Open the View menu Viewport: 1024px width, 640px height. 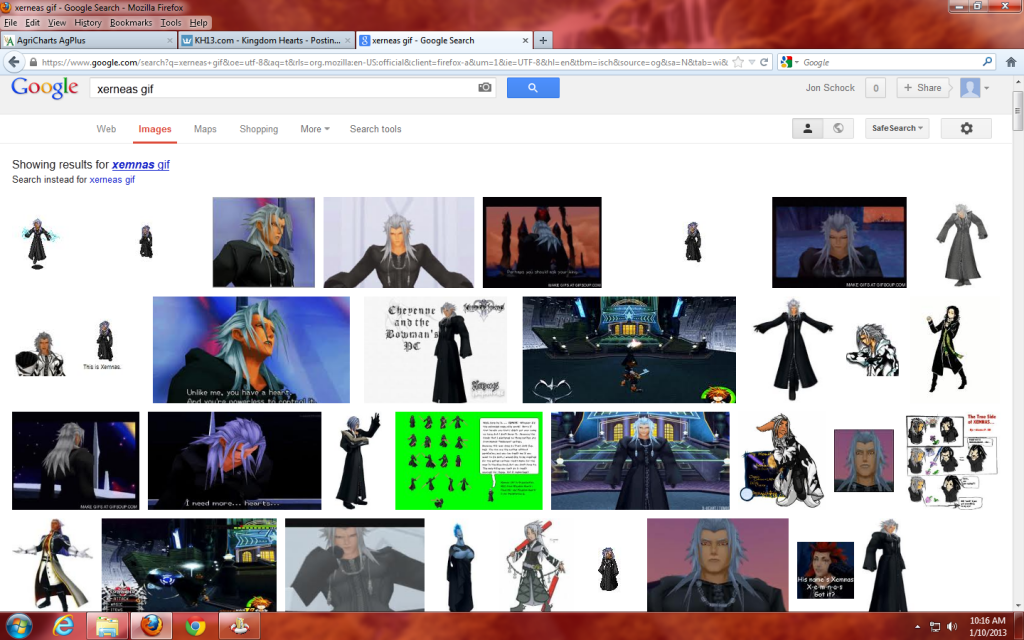(57, 23)
